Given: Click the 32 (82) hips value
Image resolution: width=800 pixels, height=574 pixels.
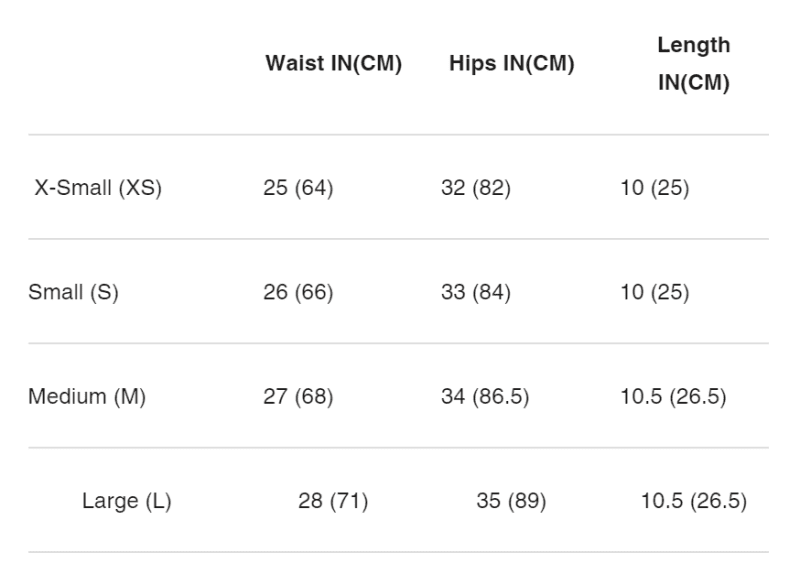Looking at the screenshot, I should (476, 188).
